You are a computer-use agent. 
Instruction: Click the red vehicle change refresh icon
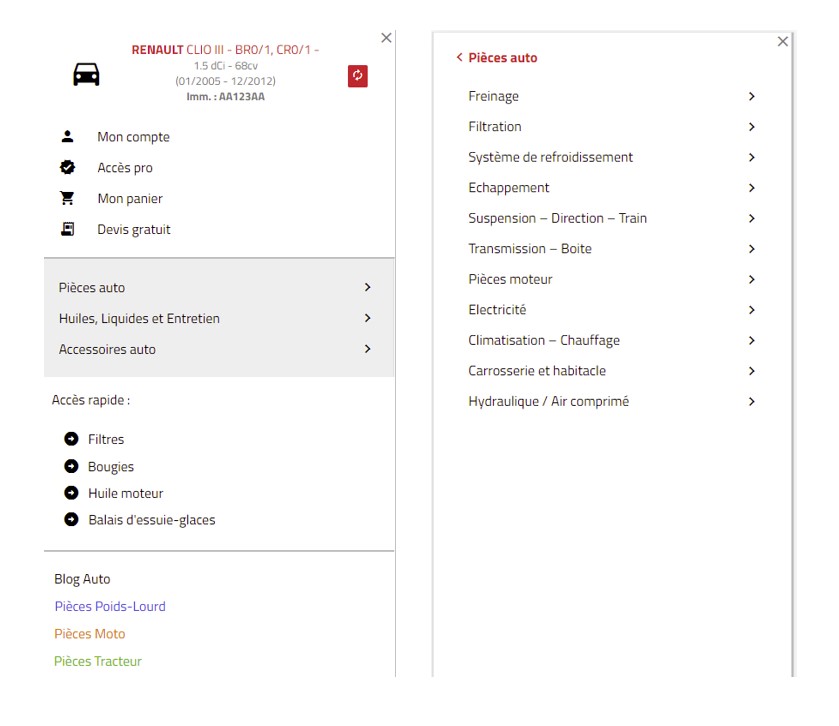[x=357, y=76]
